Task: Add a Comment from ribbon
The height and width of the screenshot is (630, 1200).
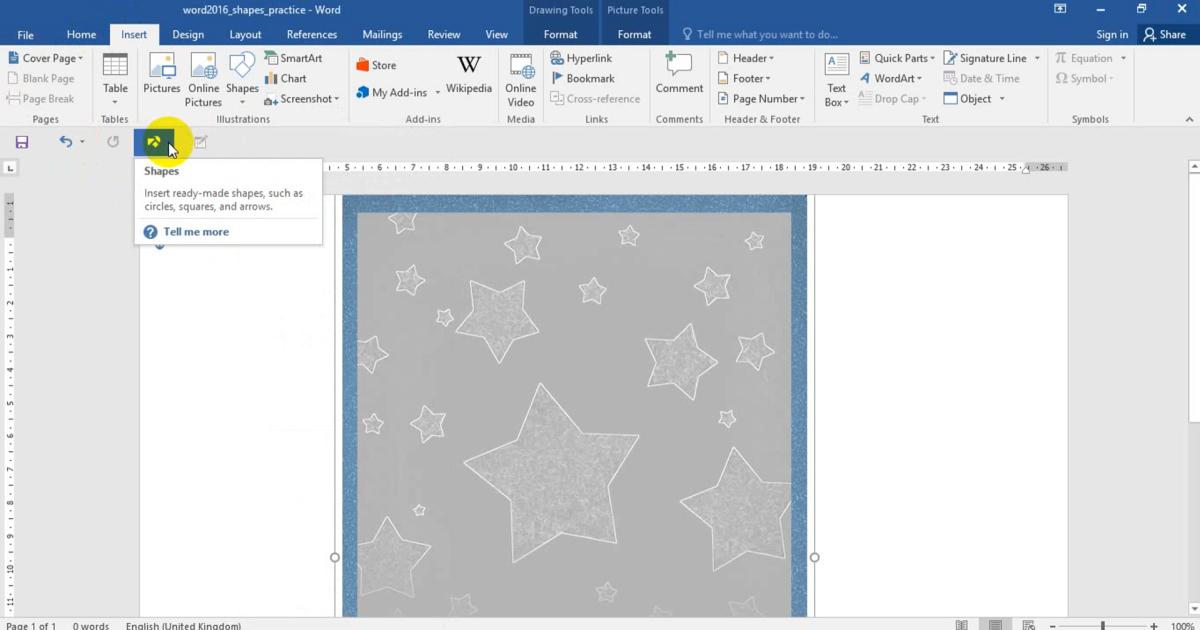Action: pos(679,75)
